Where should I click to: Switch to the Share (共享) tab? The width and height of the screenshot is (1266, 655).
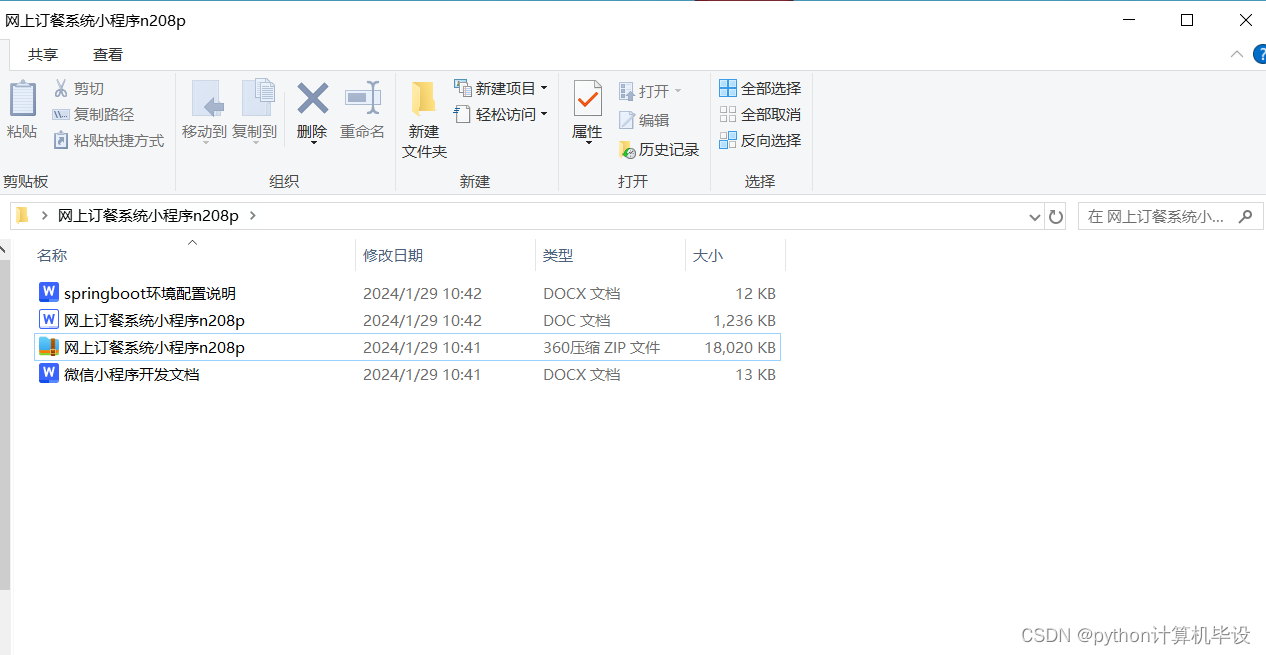pos(43,55)
